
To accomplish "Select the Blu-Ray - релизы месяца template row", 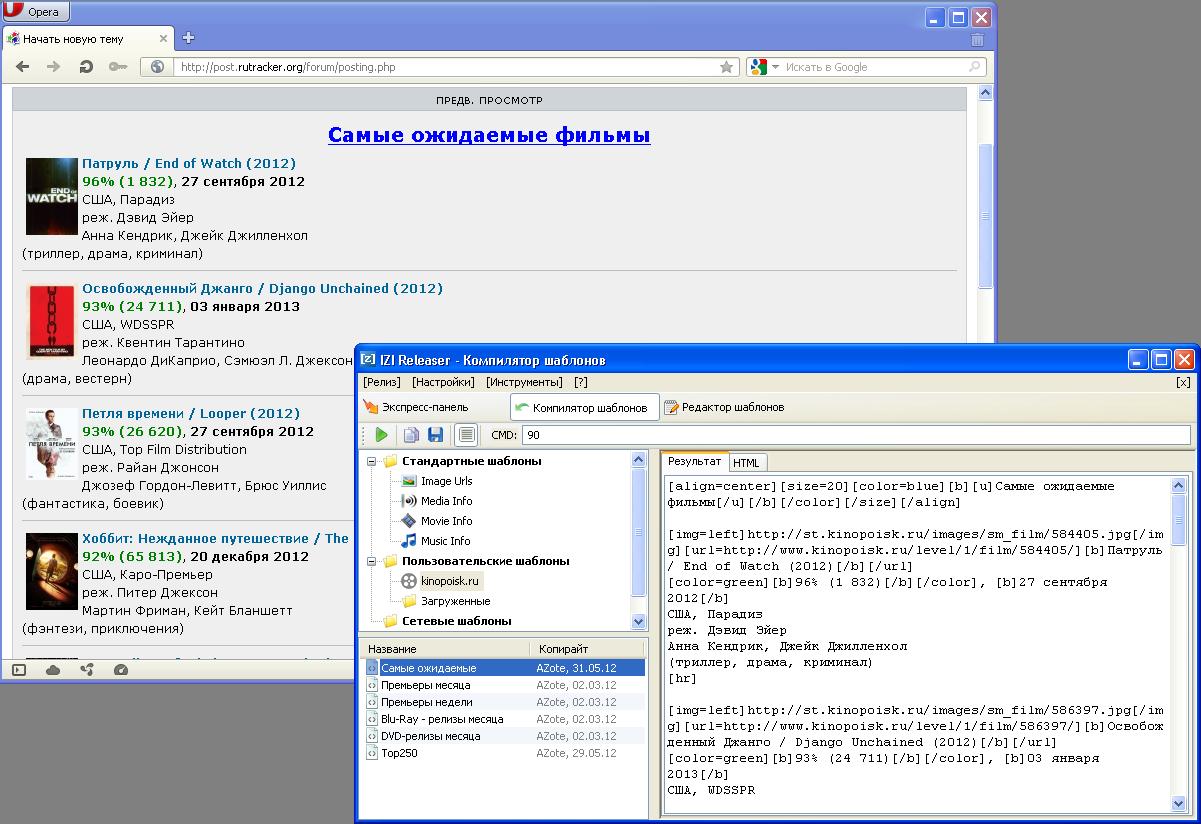I will point(504,719).
